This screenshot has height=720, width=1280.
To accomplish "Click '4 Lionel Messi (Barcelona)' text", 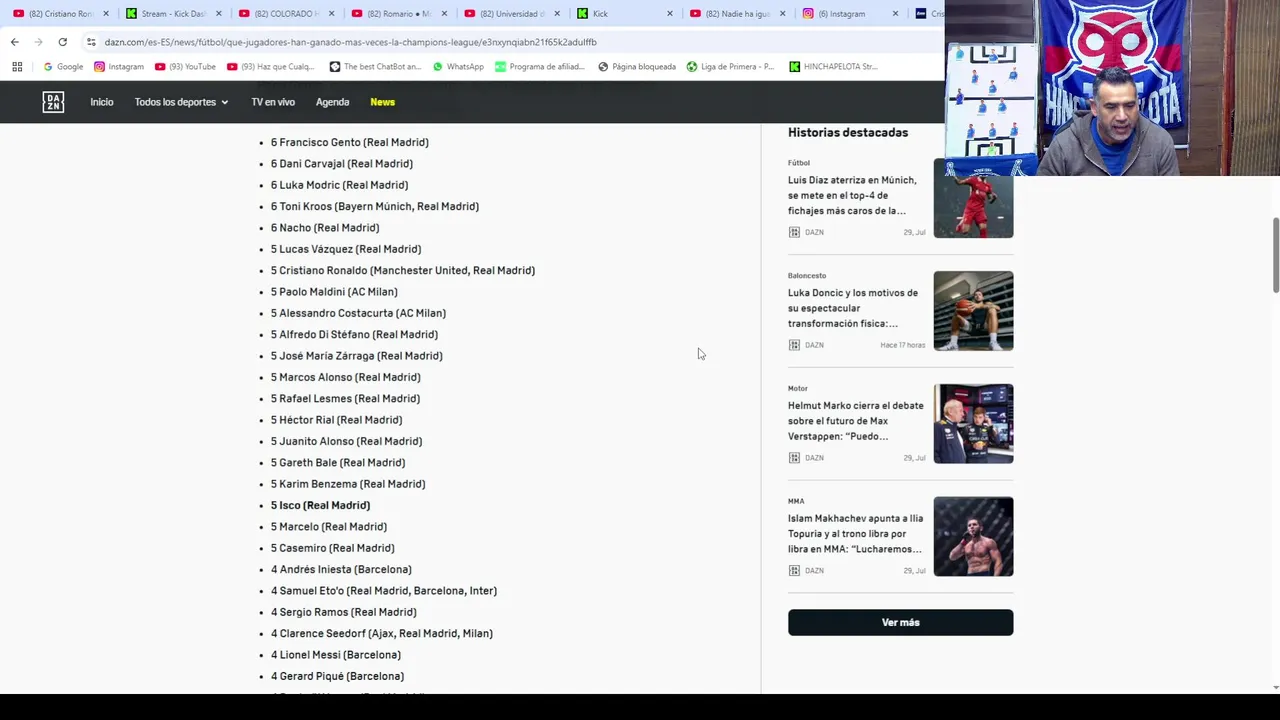I will click(x=336, y=655).
